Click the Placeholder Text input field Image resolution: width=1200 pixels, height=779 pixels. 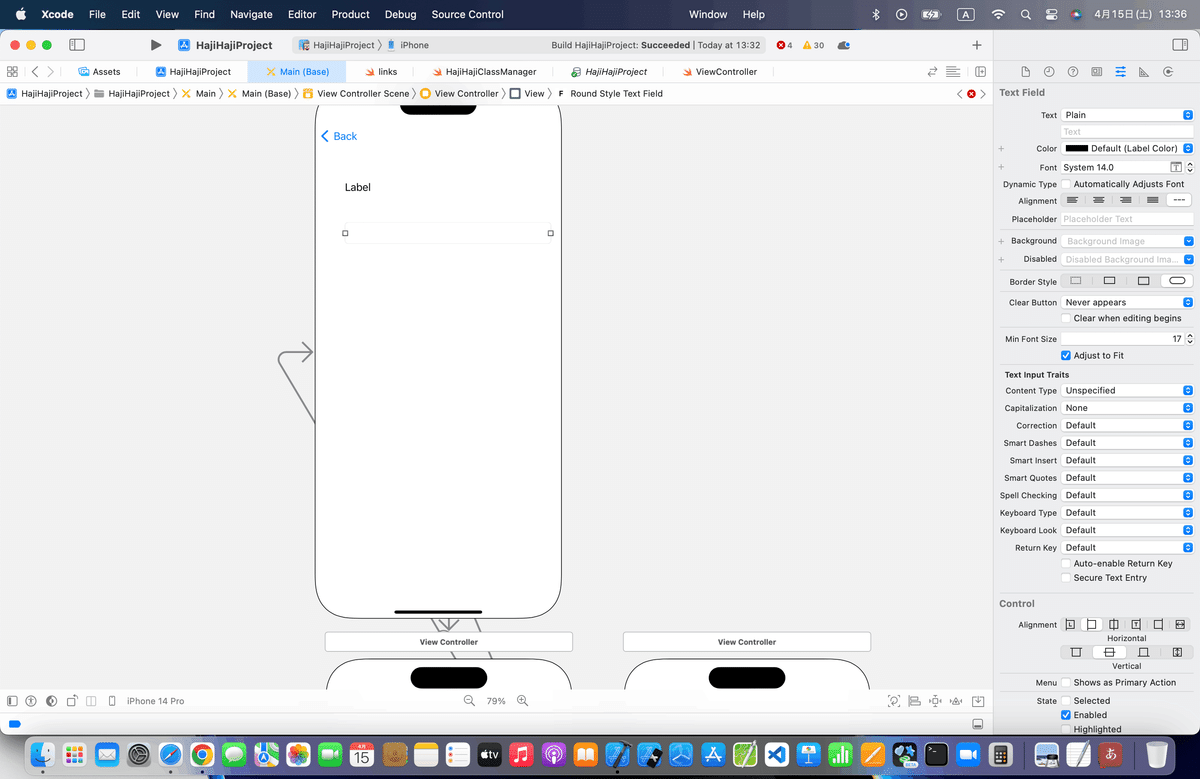[1127, 219]
